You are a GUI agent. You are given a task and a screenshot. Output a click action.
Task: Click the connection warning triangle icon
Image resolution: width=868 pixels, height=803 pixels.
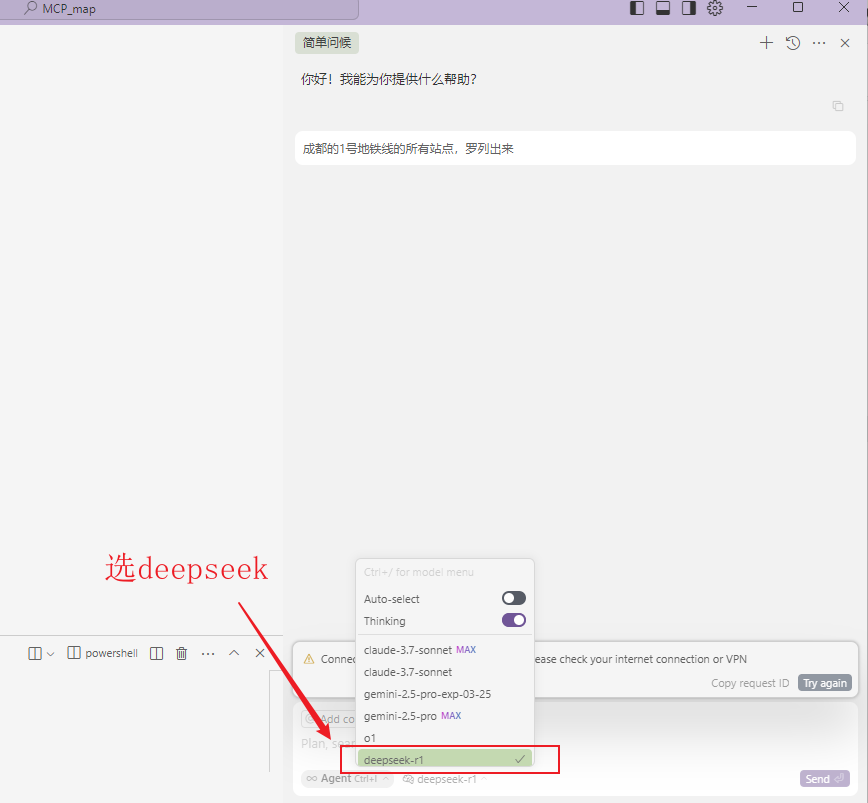point(309,659)
